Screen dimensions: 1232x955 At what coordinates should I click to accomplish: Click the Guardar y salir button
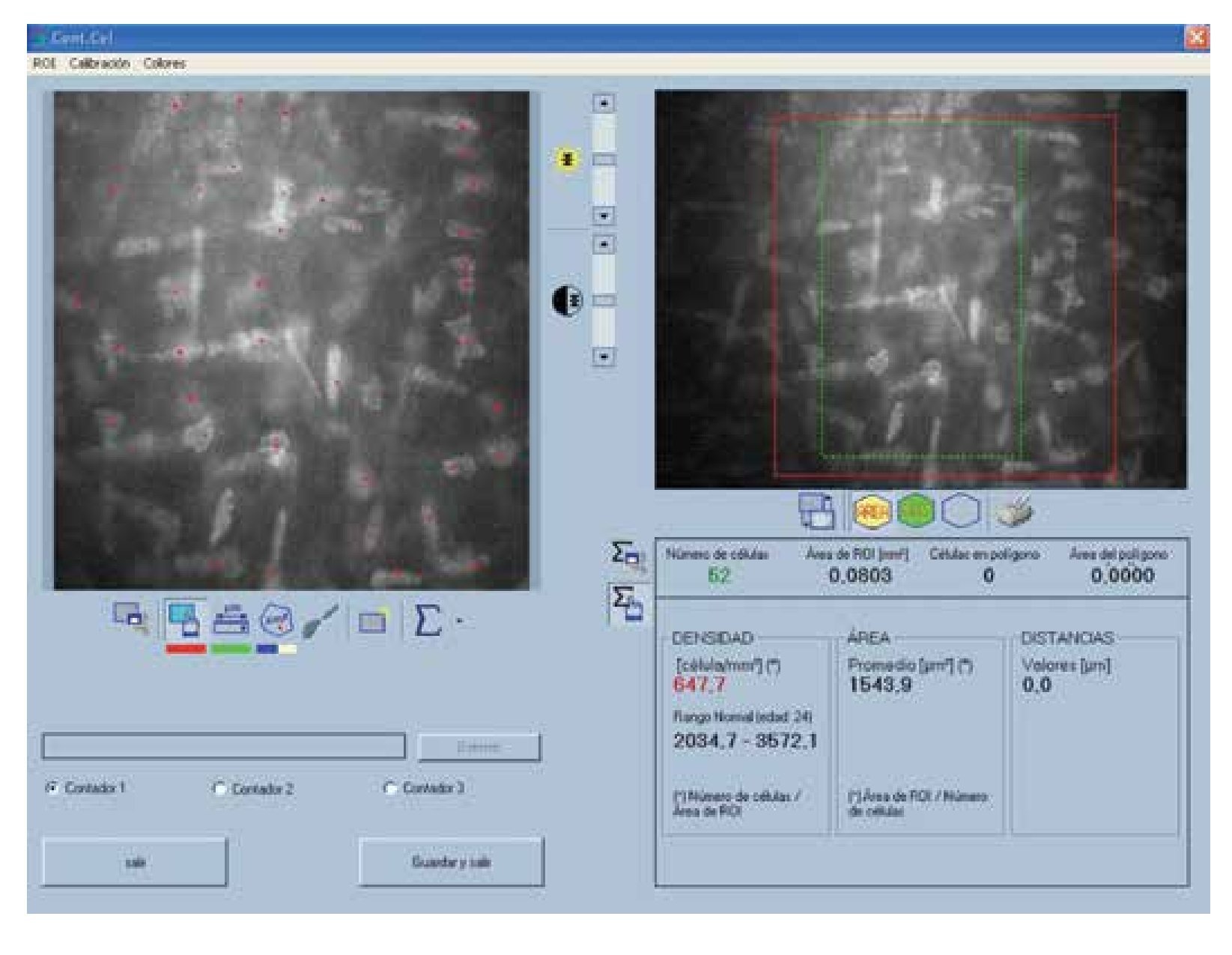coord(451,862)
